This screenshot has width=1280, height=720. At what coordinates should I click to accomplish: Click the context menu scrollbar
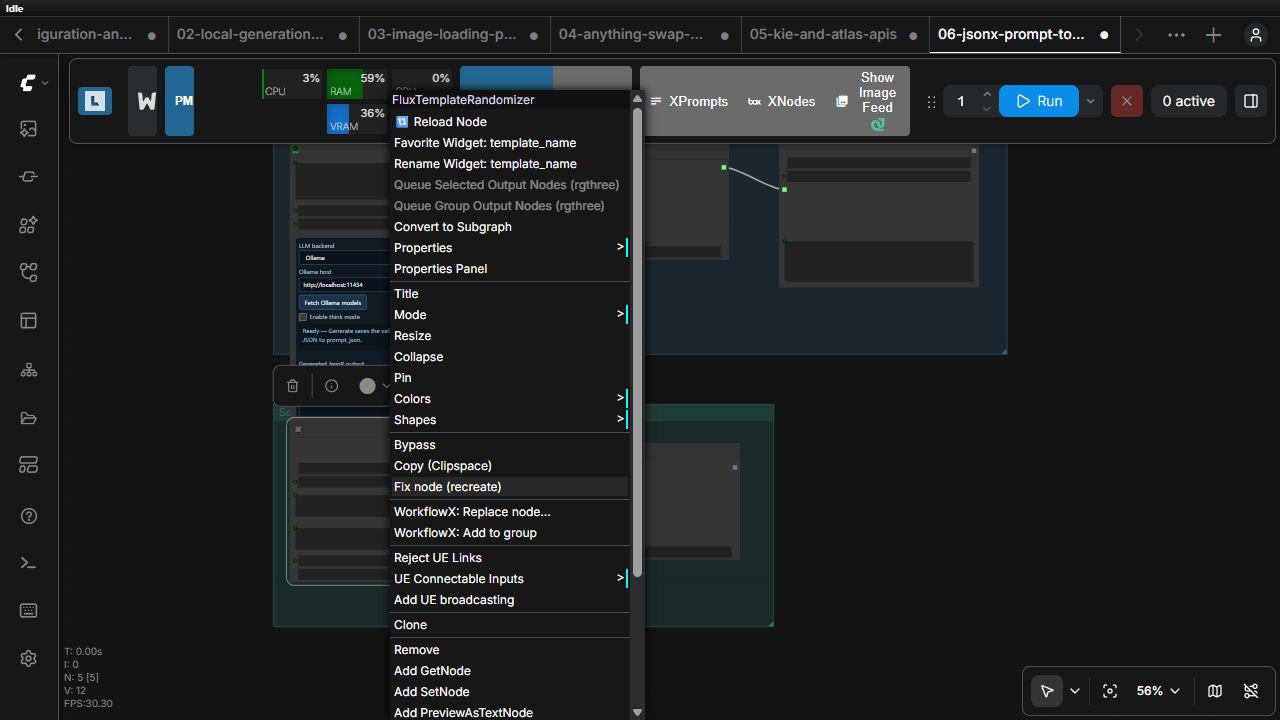637,340
